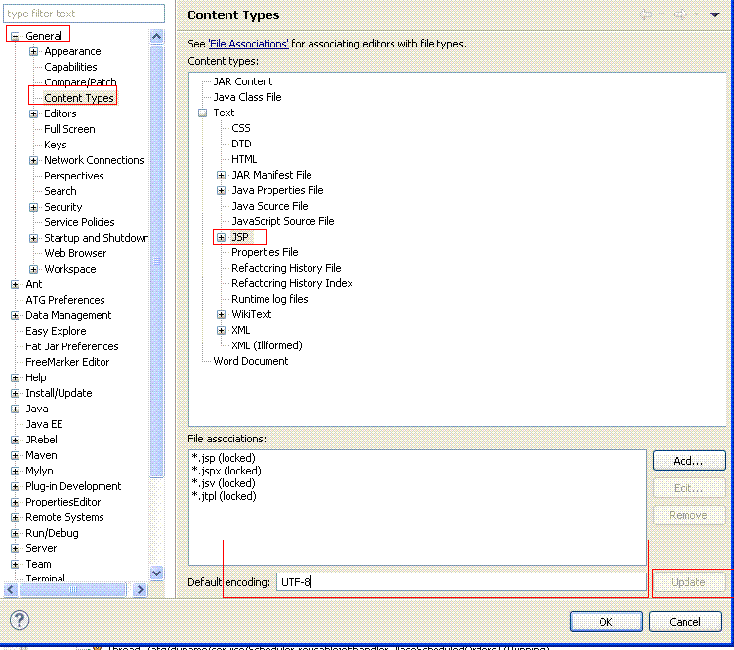Select Java EE preference page
This screenshot has height=650, width=734.
[x=44, y=424]
